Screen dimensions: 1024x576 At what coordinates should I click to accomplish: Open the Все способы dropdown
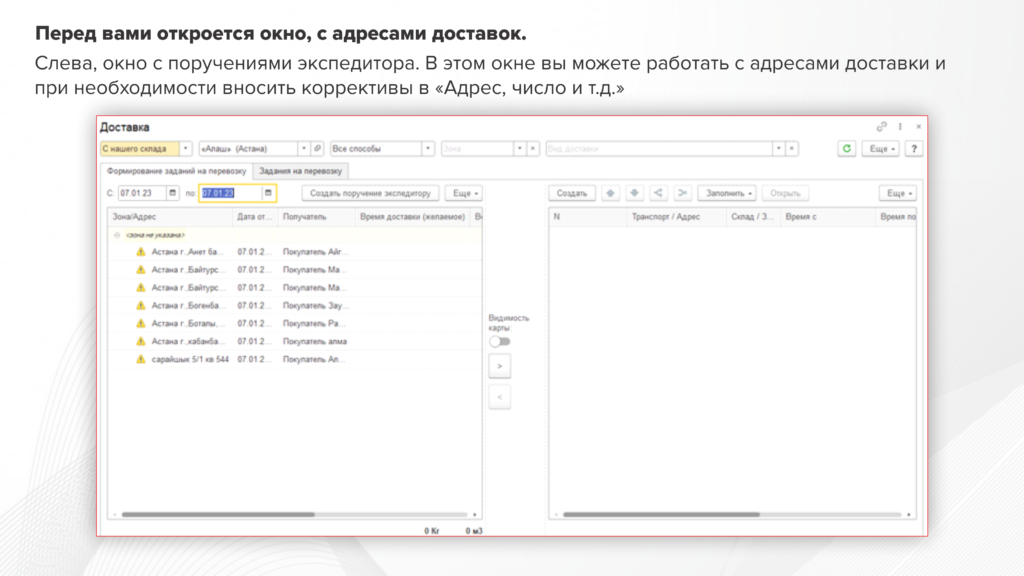coord(428,149)
